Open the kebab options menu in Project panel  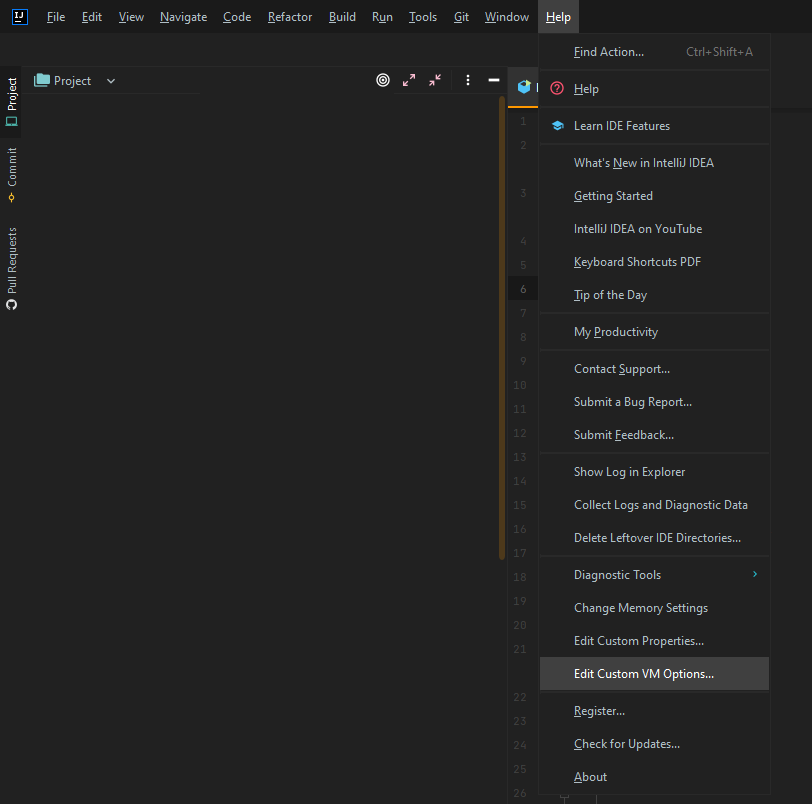pyautogui.click(x=467, y=80)
